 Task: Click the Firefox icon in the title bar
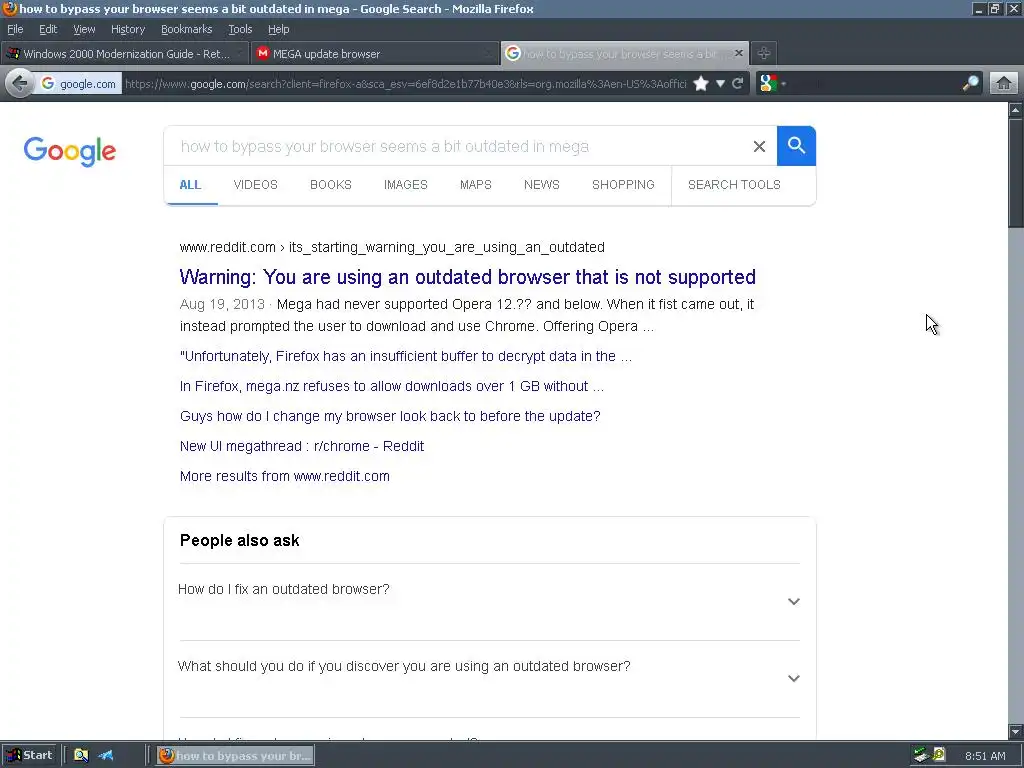[x=9, y=8]
